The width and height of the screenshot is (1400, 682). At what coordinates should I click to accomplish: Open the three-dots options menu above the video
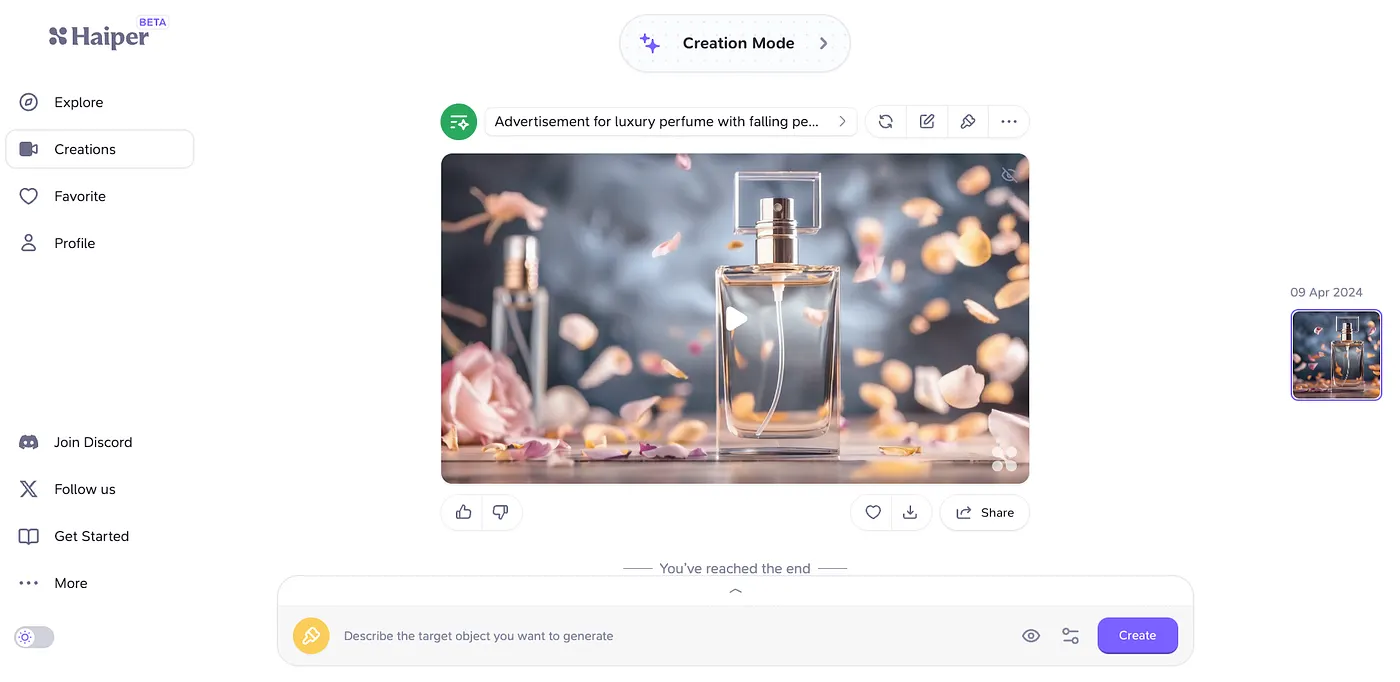1008,122
